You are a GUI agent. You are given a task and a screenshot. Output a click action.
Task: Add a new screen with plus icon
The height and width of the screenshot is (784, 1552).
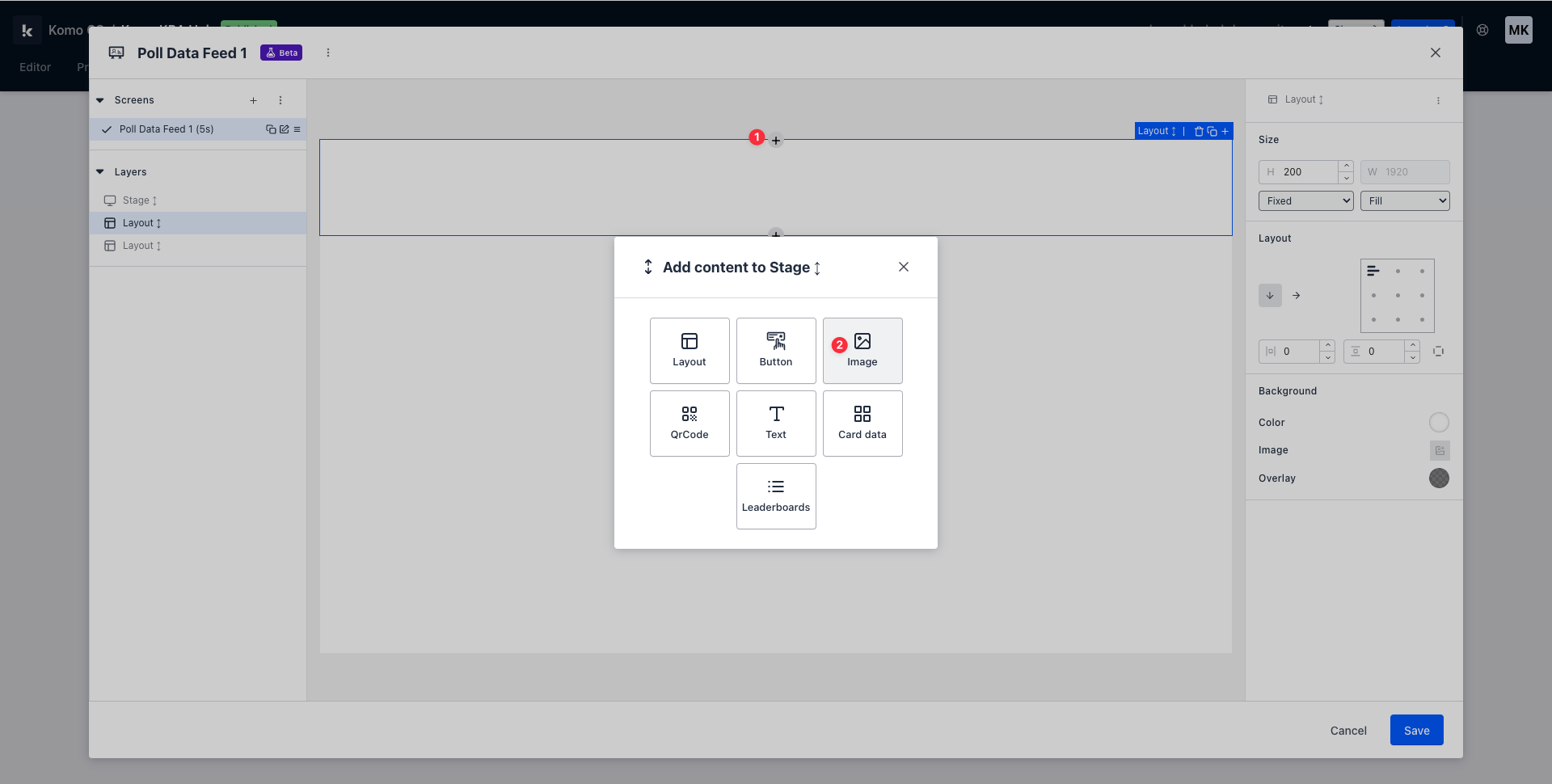pos(253,100)
